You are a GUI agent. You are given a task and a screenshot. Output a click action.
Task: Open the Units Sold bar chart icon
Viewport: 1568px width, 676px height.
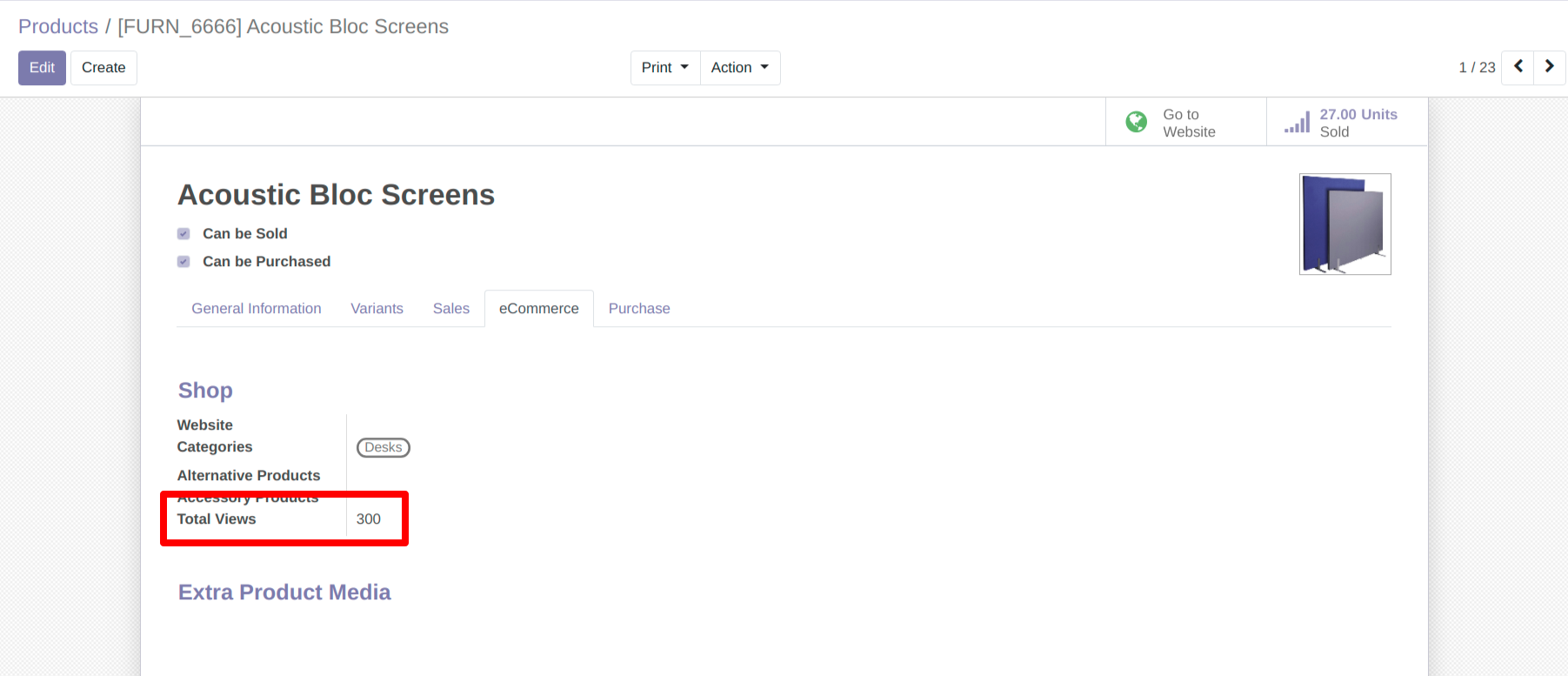[x=1297, y=123]
